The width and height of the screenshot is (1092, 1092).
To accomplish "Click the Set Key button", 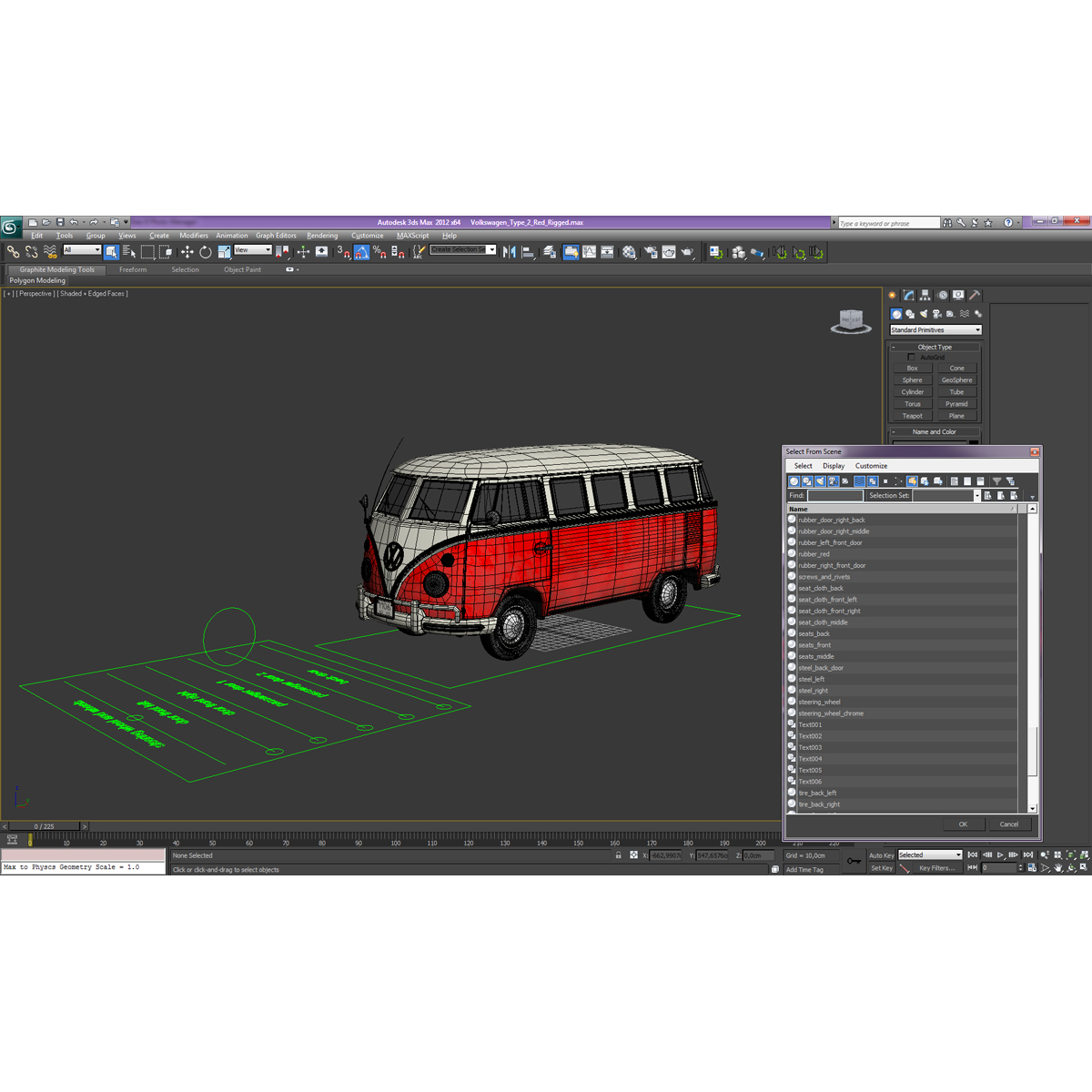I will point(881,868).
